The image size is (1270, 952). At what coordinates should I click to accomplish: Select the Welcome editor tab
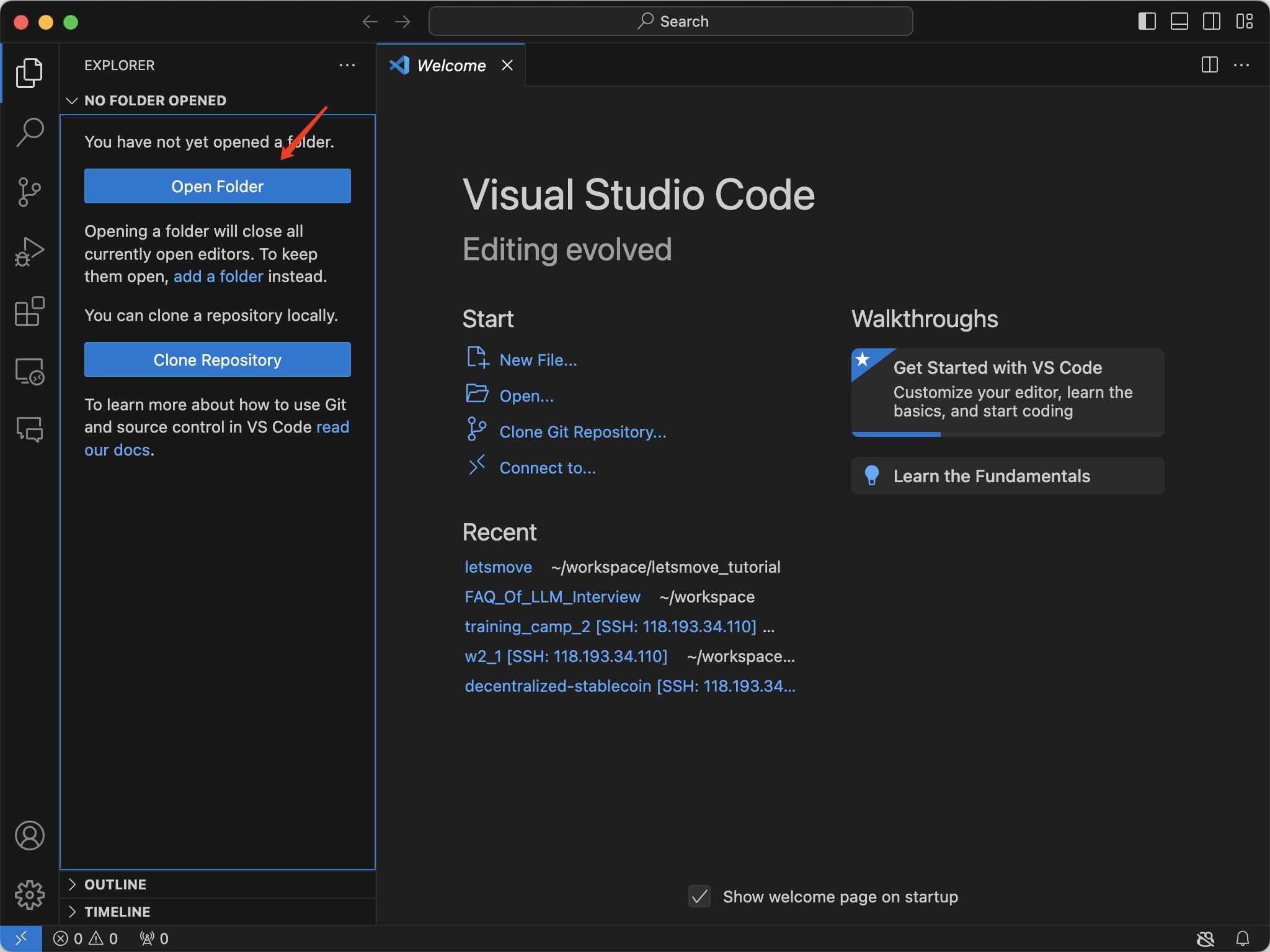(451, 66)
